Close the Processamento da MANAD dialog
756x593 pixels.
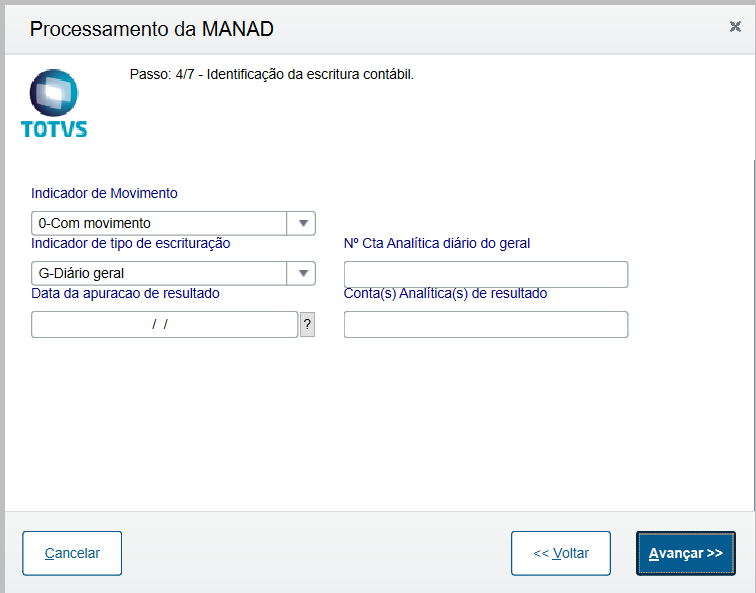pyautogui.click(x=735, y=27)
